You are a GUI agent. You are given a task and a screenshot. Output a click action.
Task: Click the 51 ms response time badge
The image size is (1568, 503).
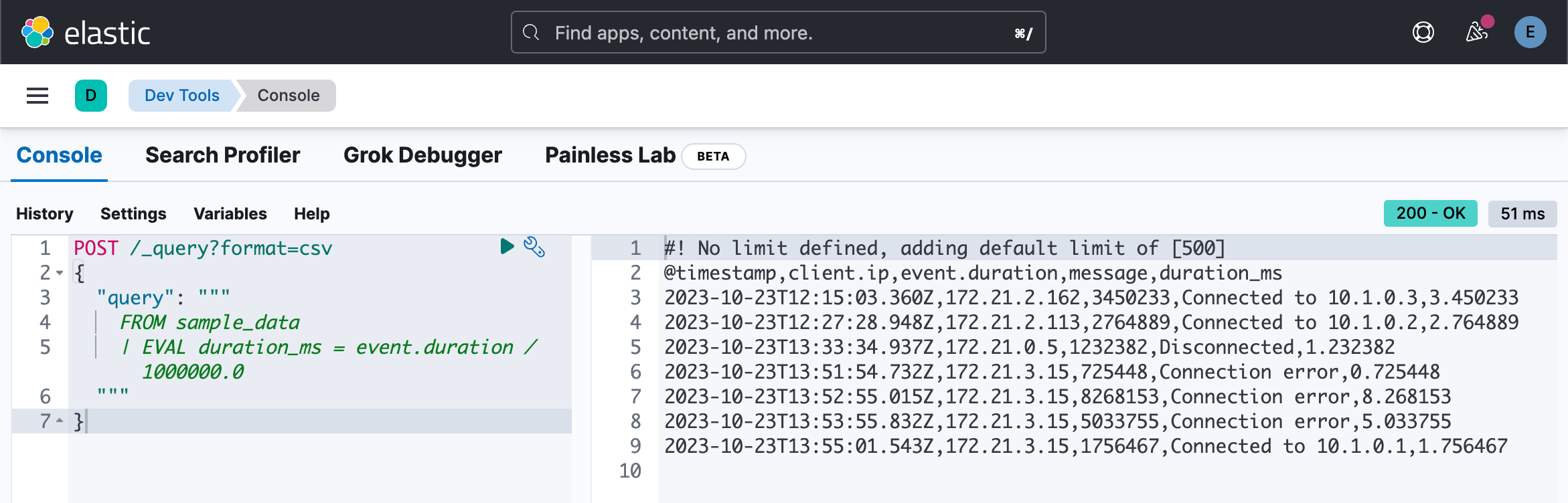click(1522, 213)
